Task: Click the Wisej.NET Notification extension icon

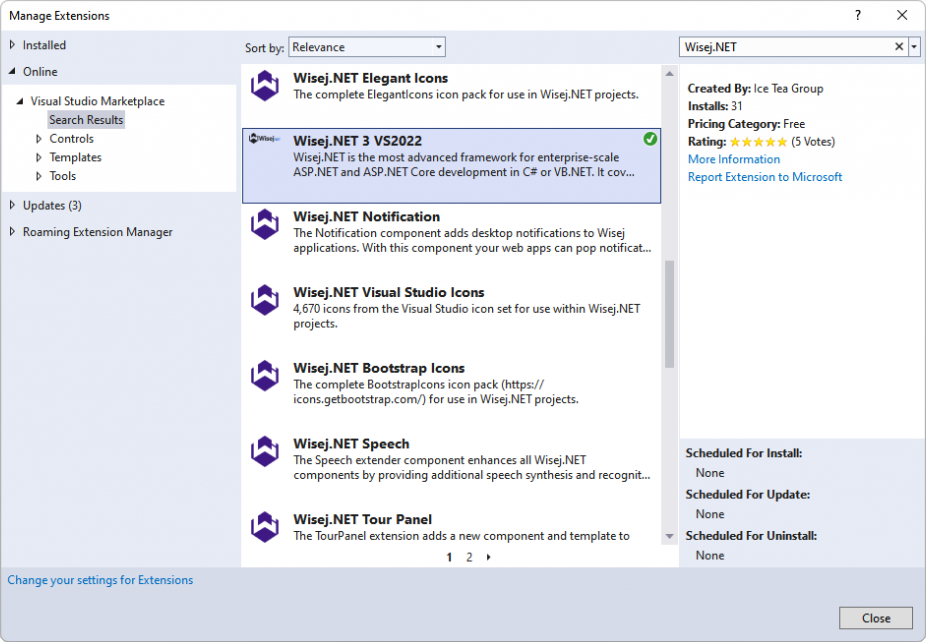Action: pyautogui.click(x=265, y=224)
